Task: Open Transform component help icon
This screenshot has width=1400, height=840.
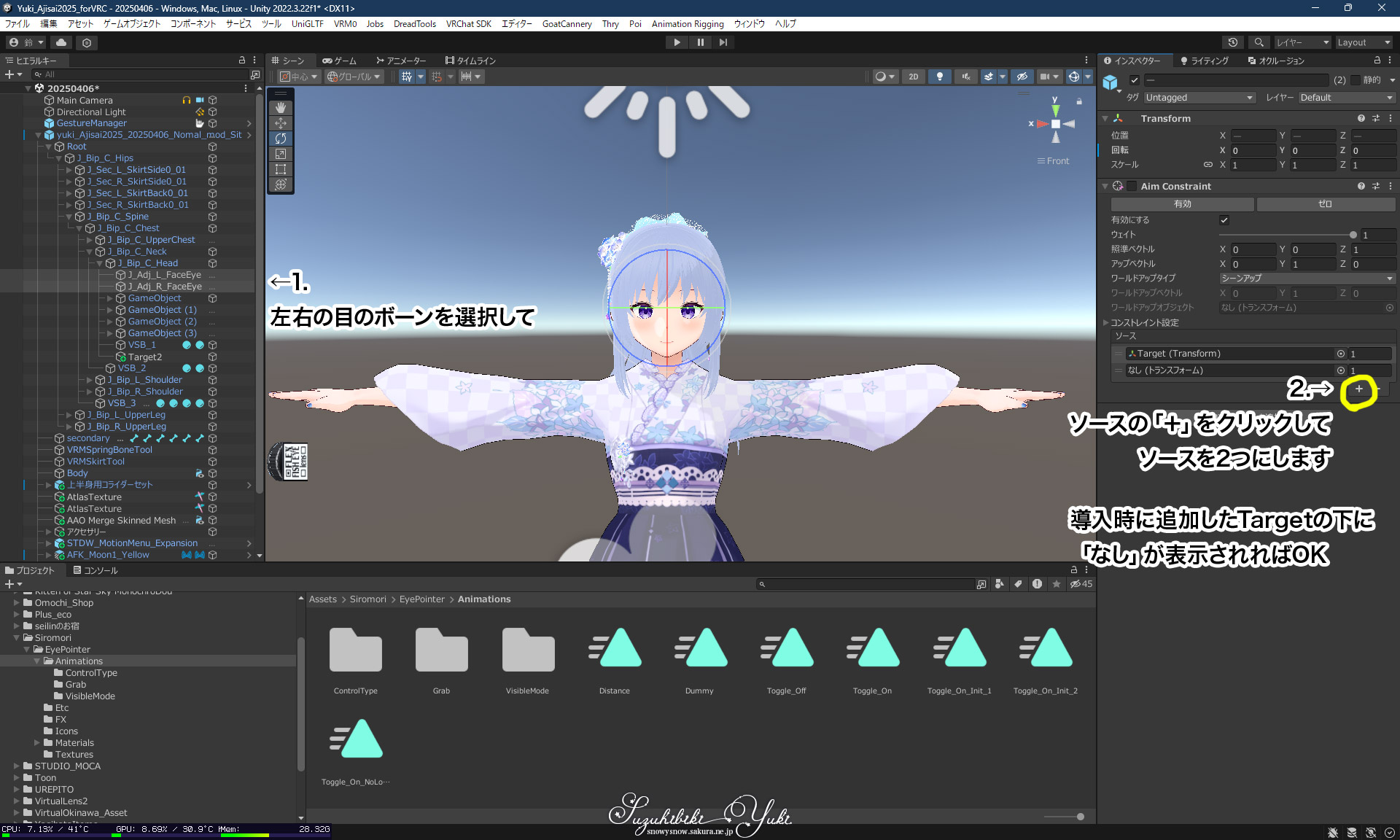Action: point(1361,118)
